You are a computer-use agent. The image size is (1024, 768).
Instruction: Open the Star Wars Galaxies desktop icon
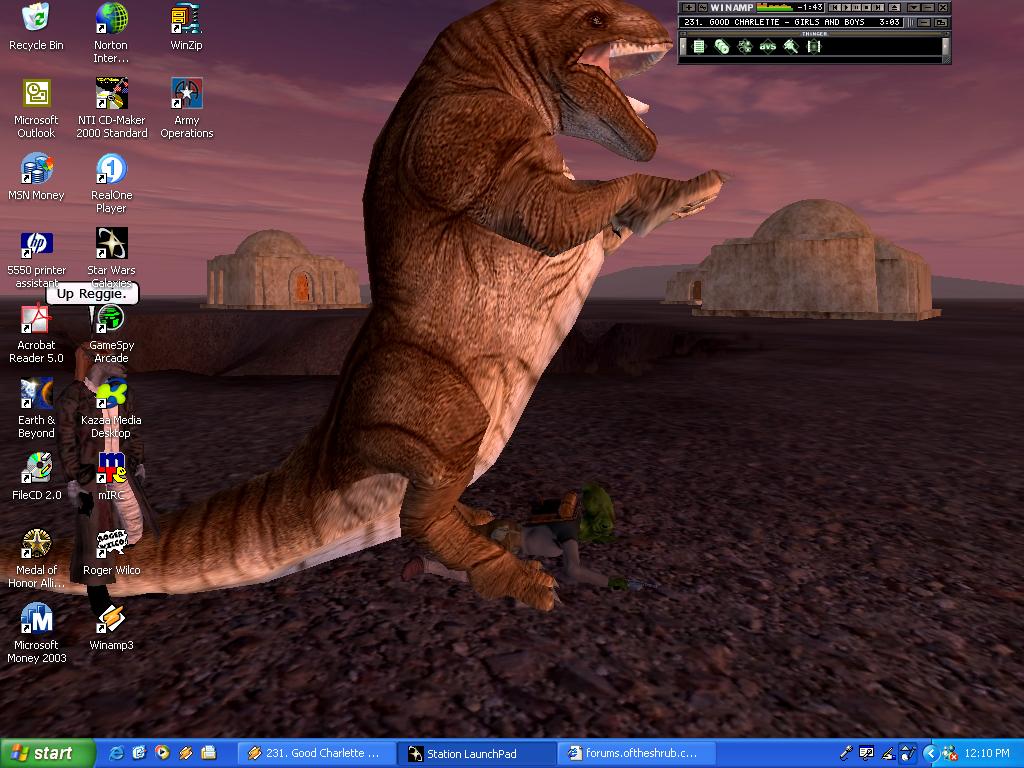[110, 245]
